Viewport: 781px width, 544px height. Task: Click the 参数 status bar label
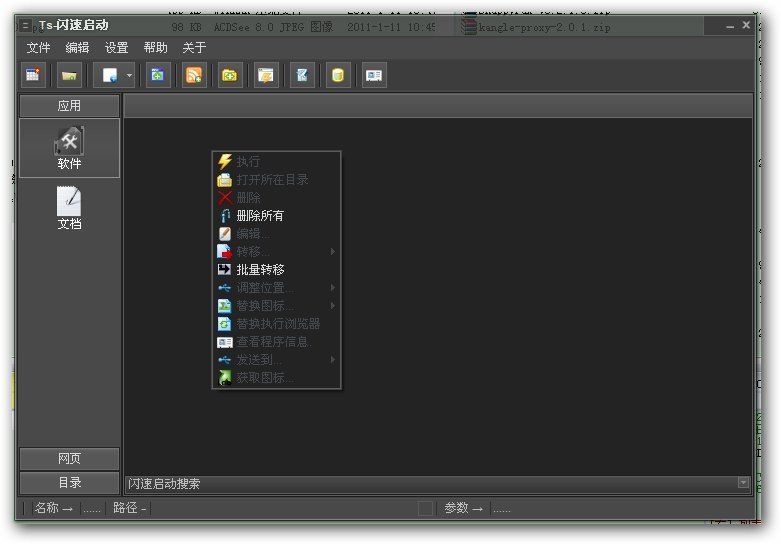456,508
